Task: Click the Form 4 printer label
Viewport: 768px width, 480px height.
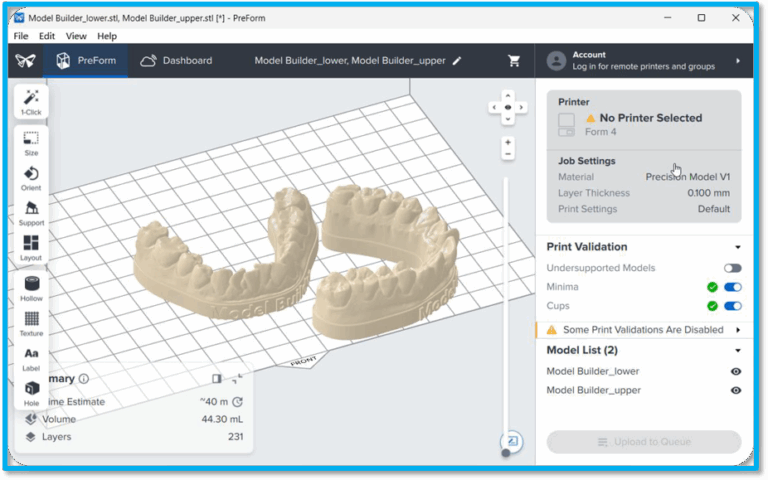Action: pos(600,132)
